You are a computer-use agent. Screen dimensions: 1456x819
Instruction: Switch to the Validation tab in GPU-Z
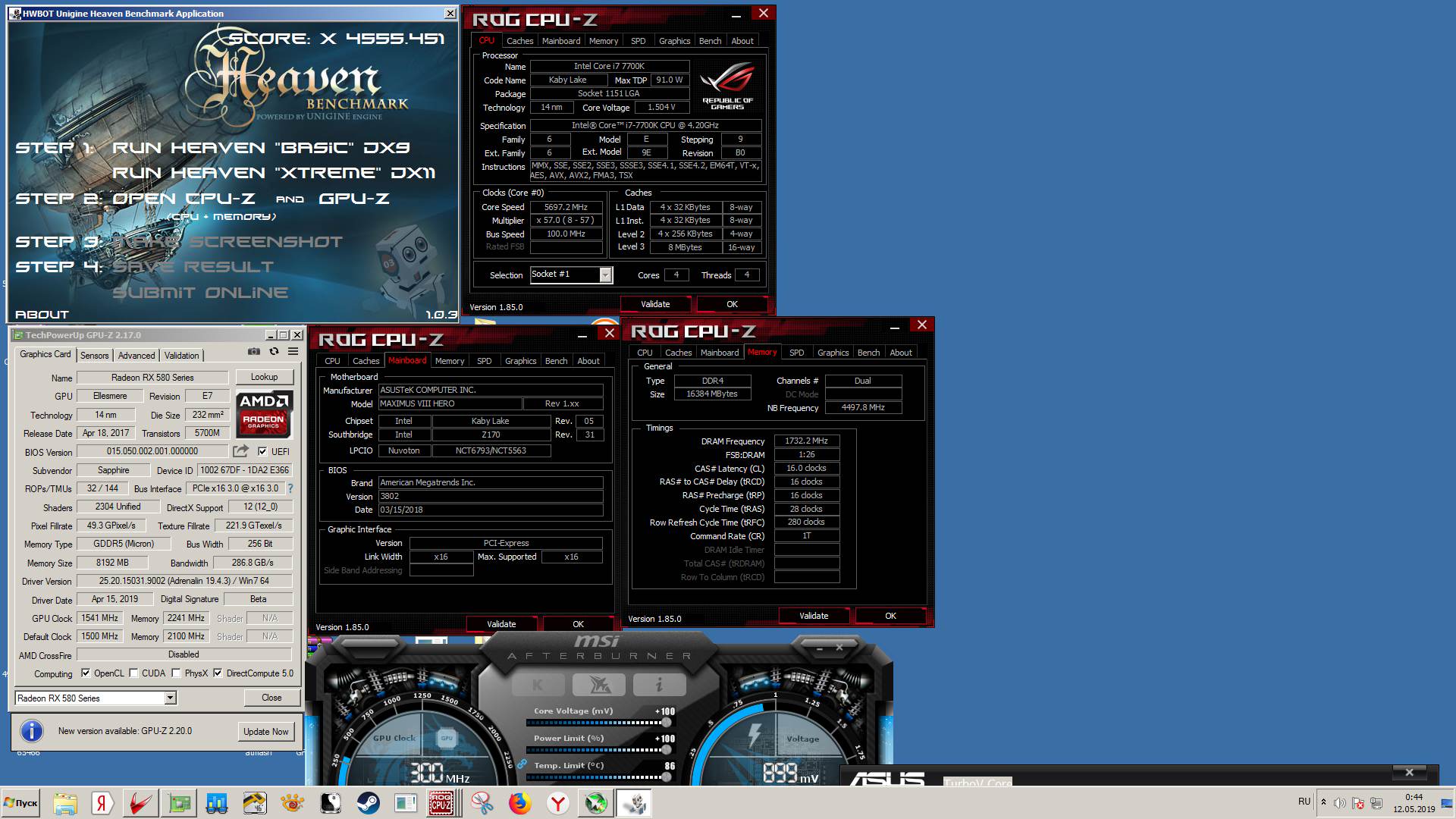[x=182, y=355]
